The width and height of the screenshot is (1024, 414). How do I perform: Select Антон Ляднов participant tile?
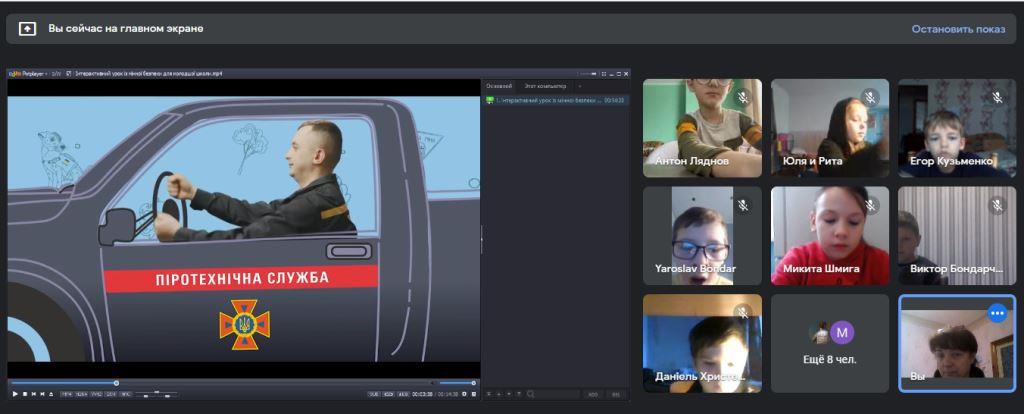tap(702, 128)
